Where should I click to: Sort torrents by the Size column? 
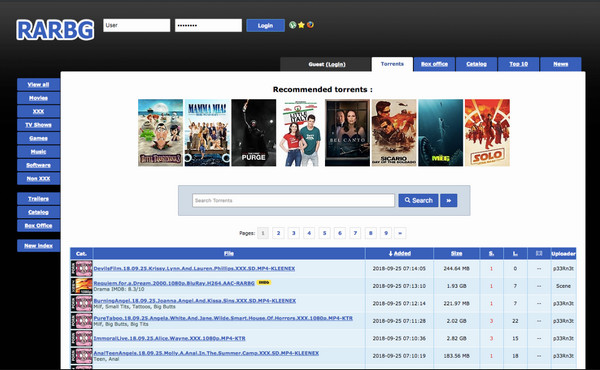click(456, 253)
